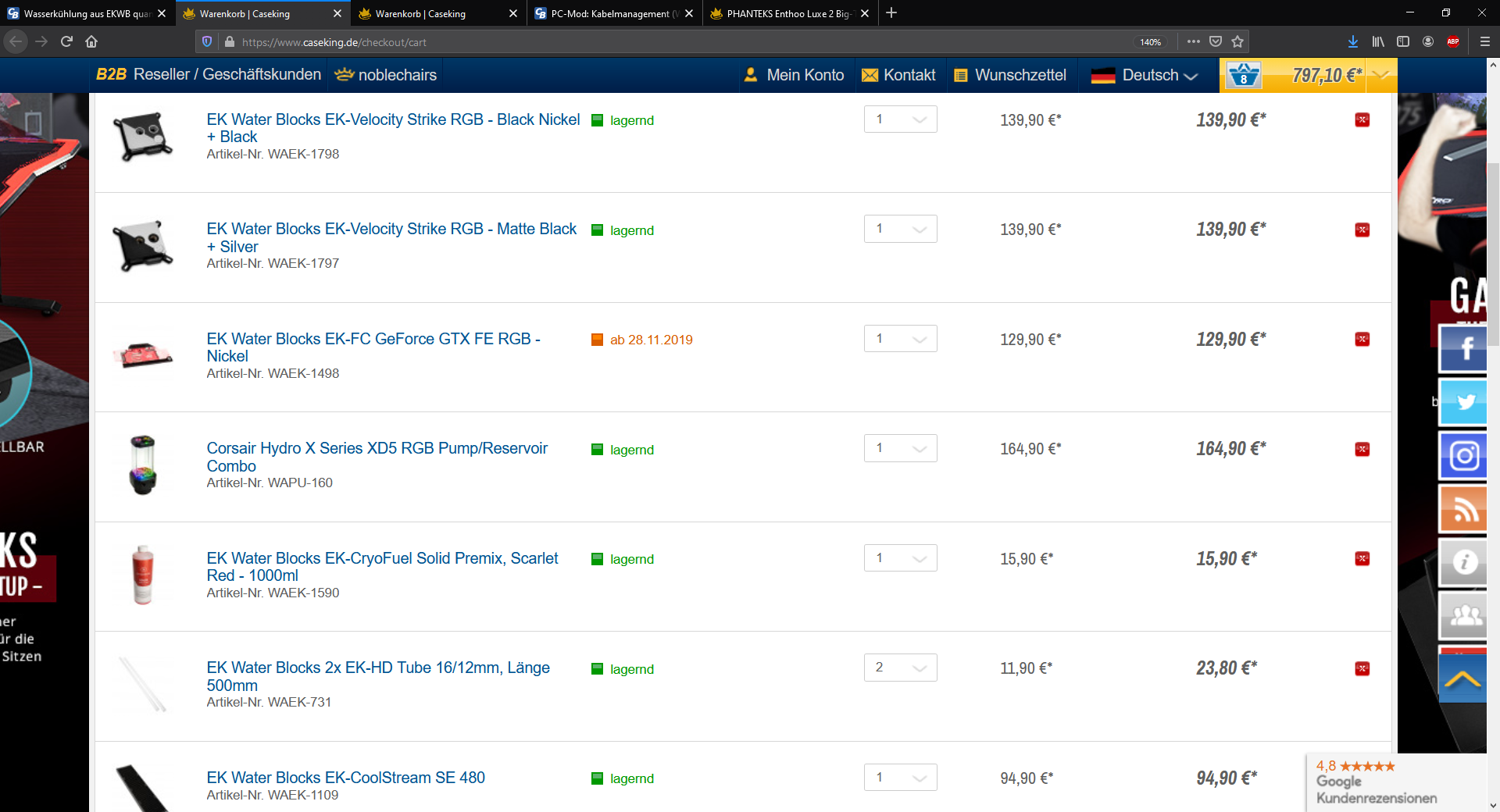The height and width of the screenshot is (812, 1500).
Task: Open page actions three-dots menu
Action: (1193, 41)
